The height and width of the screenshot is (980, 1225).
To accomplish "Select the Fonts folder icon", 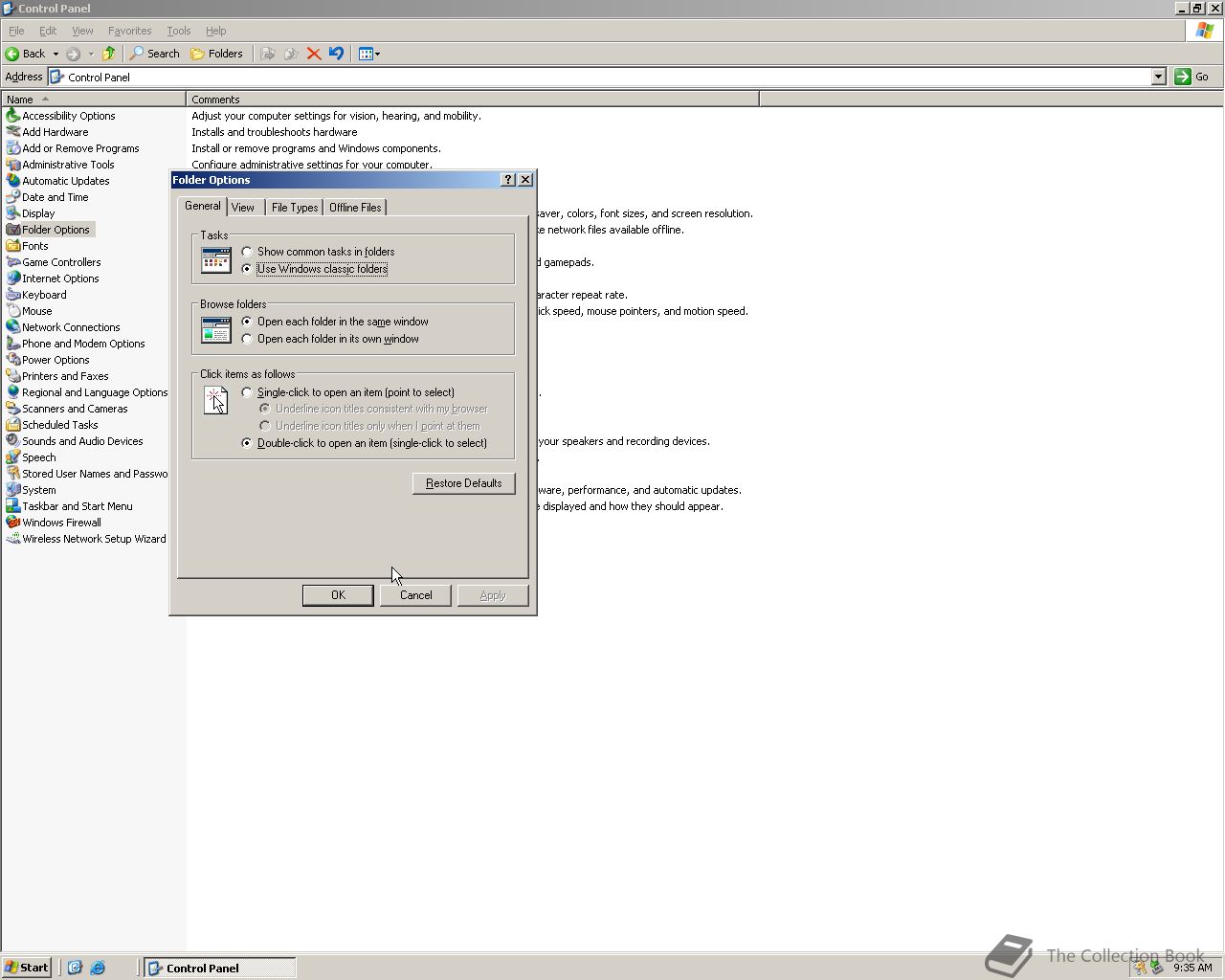I will 13,246.
